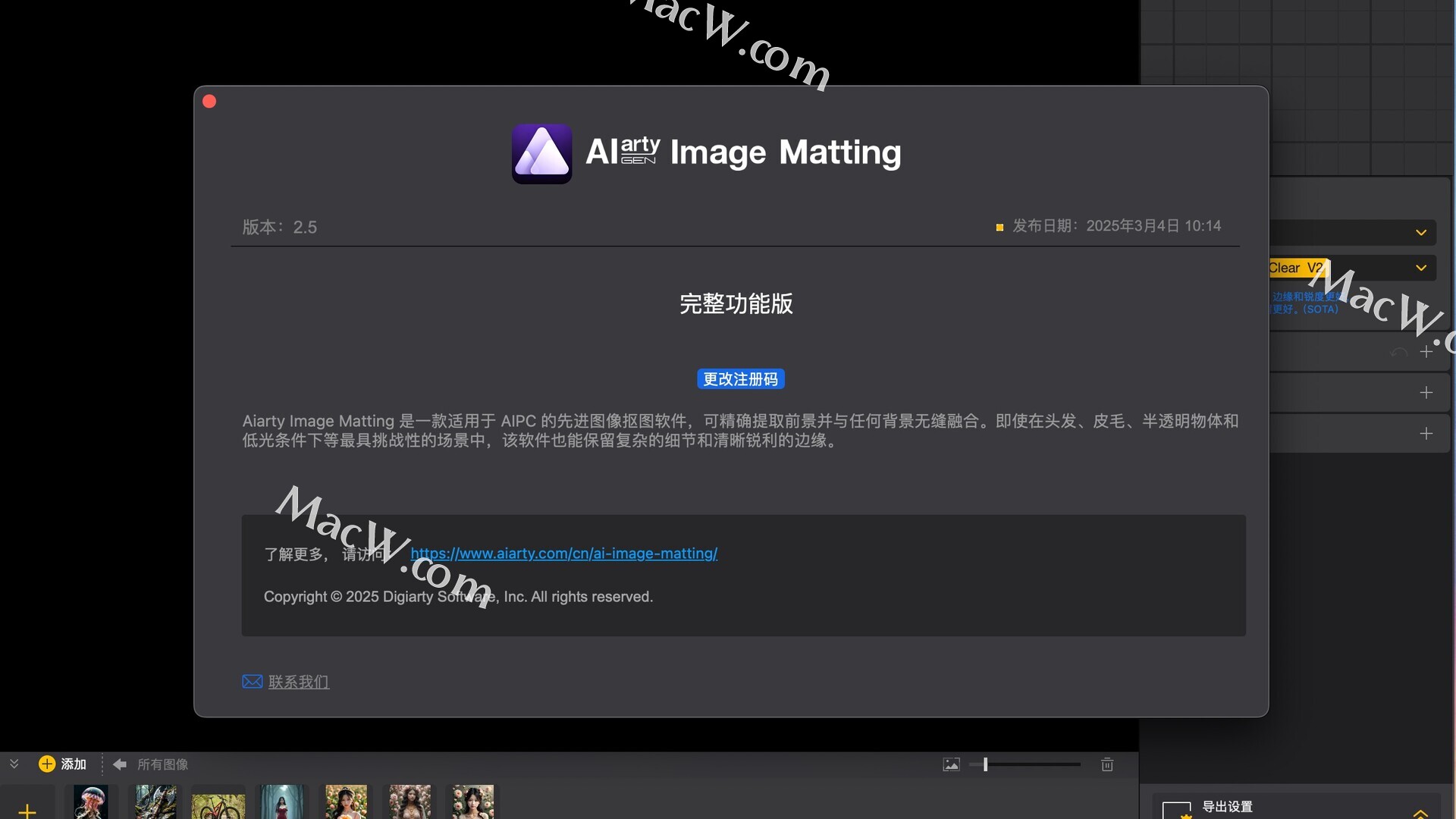Click the trash delete icon
This screenshot has width=1456, height=819.
click(1107, 764)
